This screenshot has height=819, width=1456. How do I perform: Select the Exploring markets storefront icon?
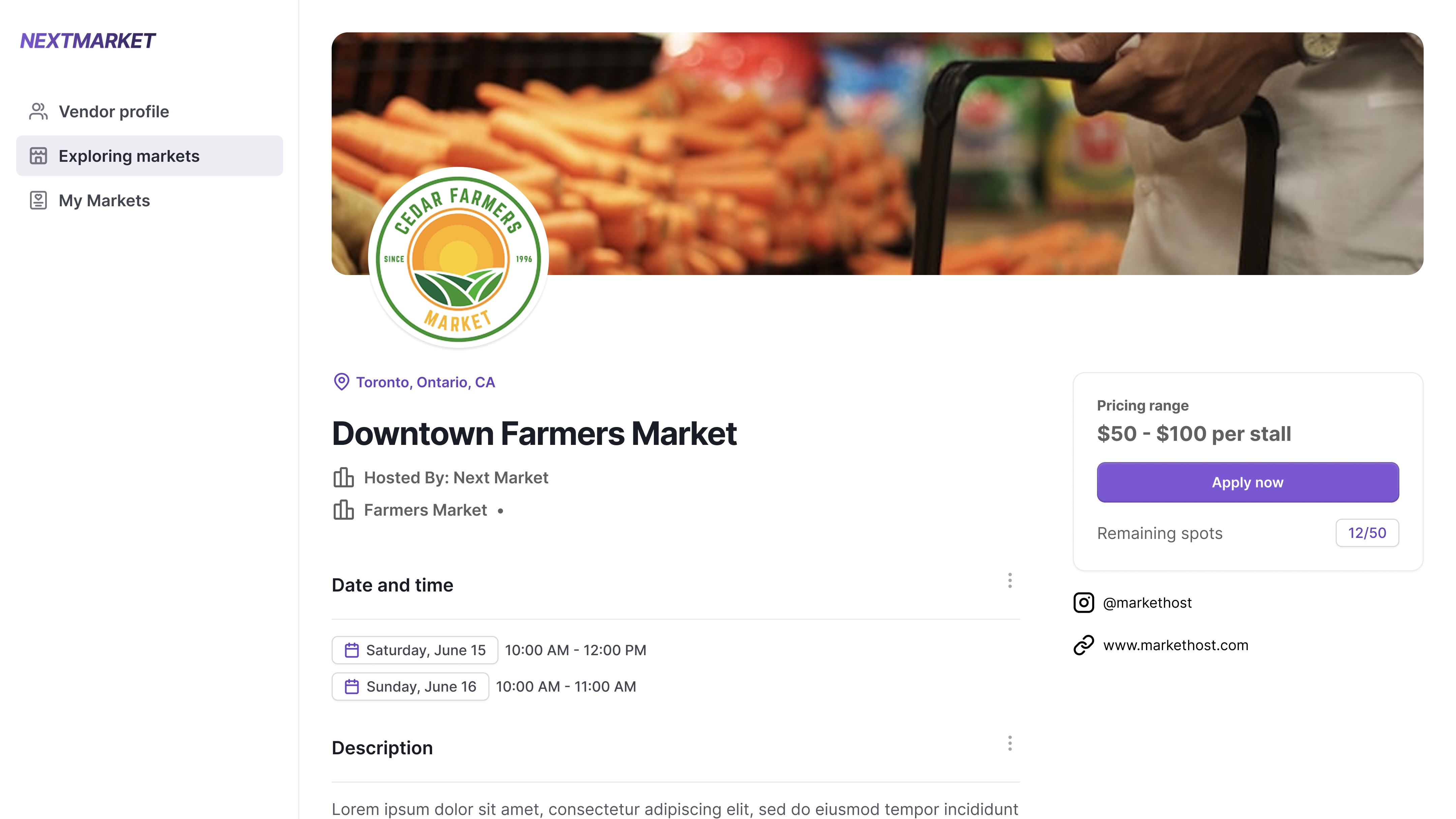pyautogui.click(x=38, y=156)
